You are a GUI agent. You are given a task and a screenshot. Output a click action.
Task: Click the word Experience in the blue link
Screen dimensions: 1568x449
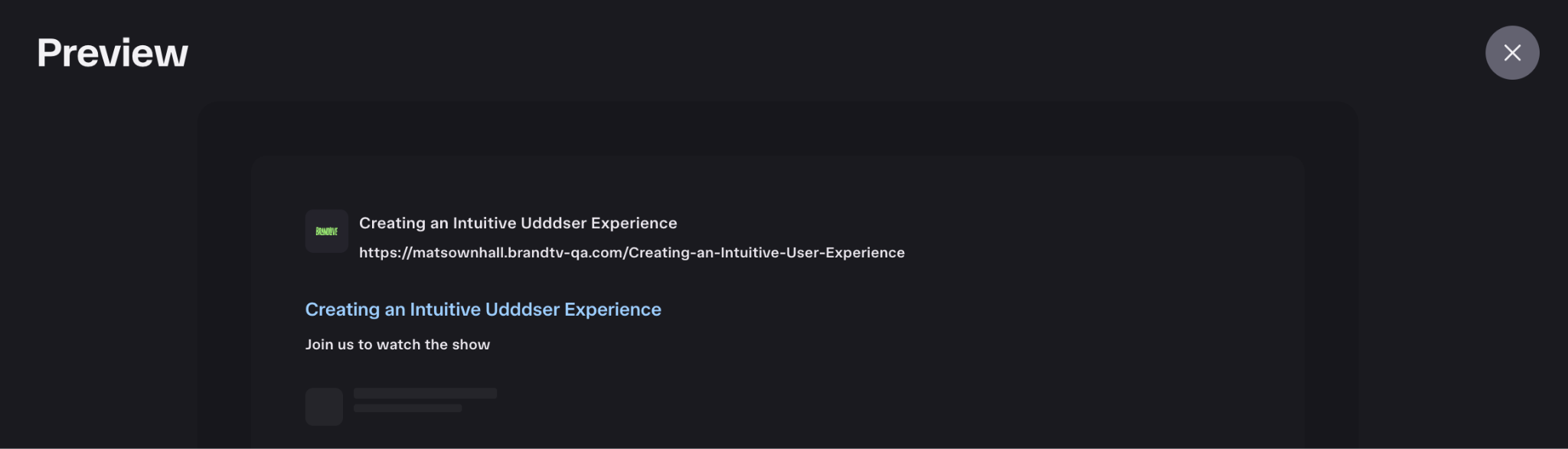pyautogui.click(x=612, y=310)
